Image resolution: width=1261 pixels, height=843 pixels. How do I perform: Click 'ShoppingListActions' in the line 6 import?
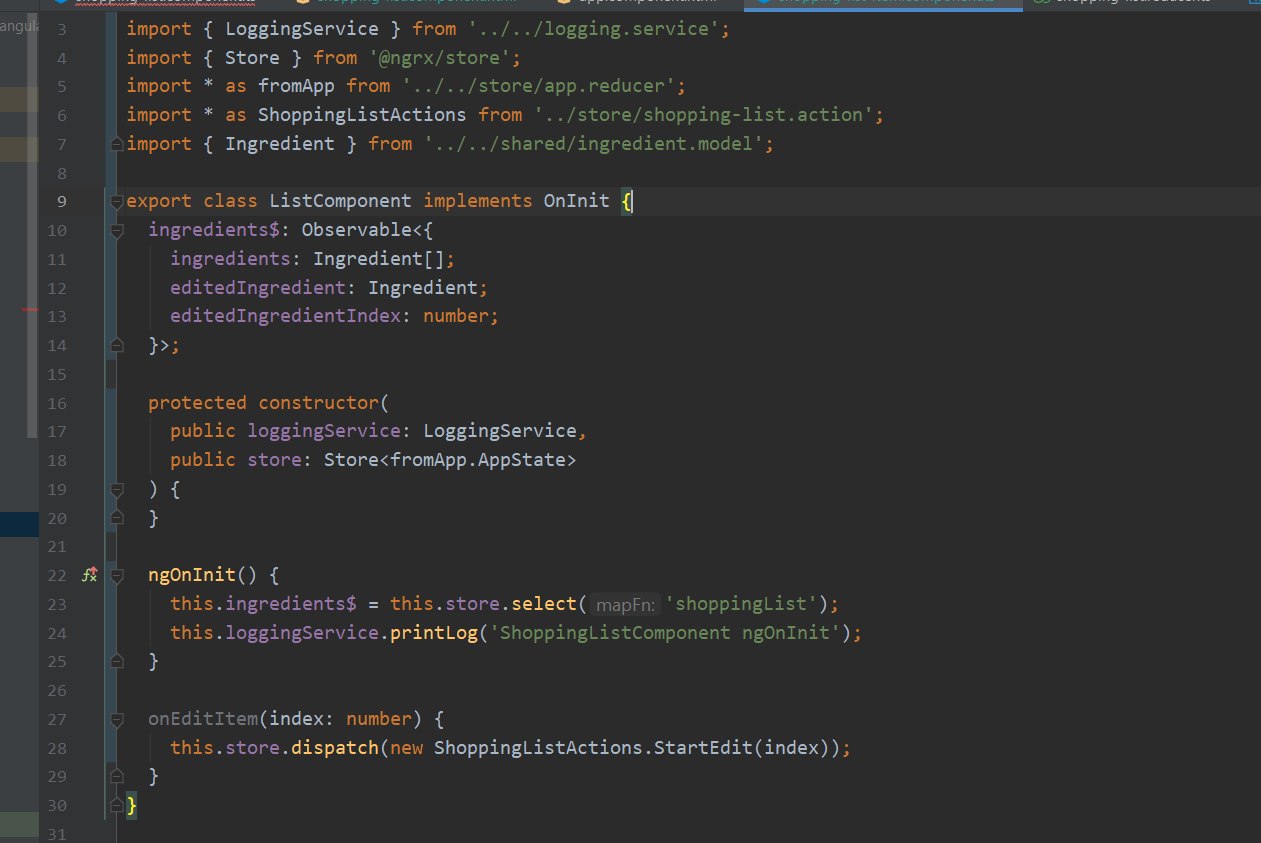tap(362, 115)
